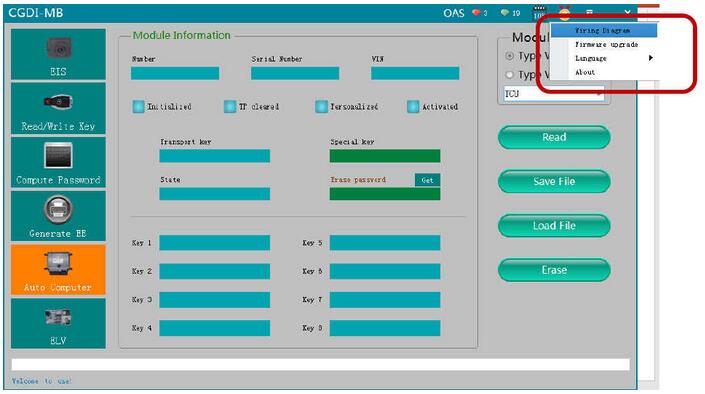Click the 'Welcome to use!' status text
This screenshot has height=394, width=705.
[x=41, y=381]
